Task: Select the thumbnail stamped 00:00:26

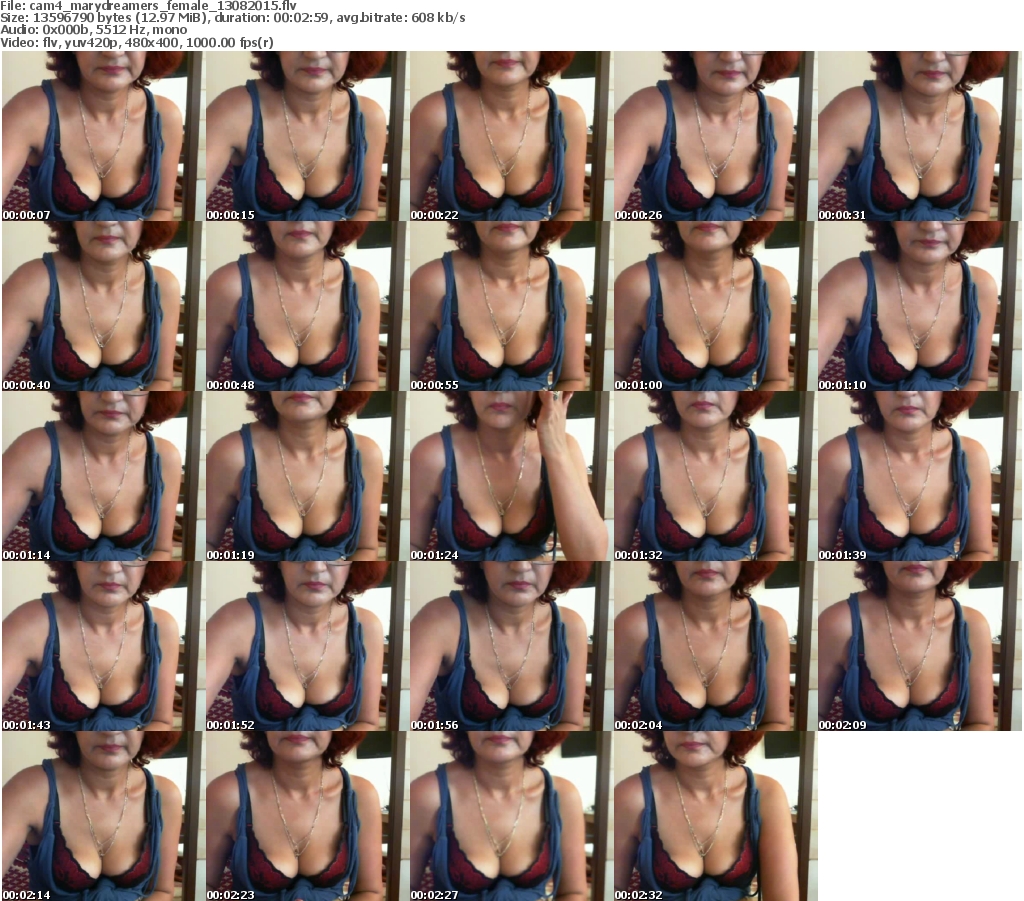Action: [x=714, y=136]
